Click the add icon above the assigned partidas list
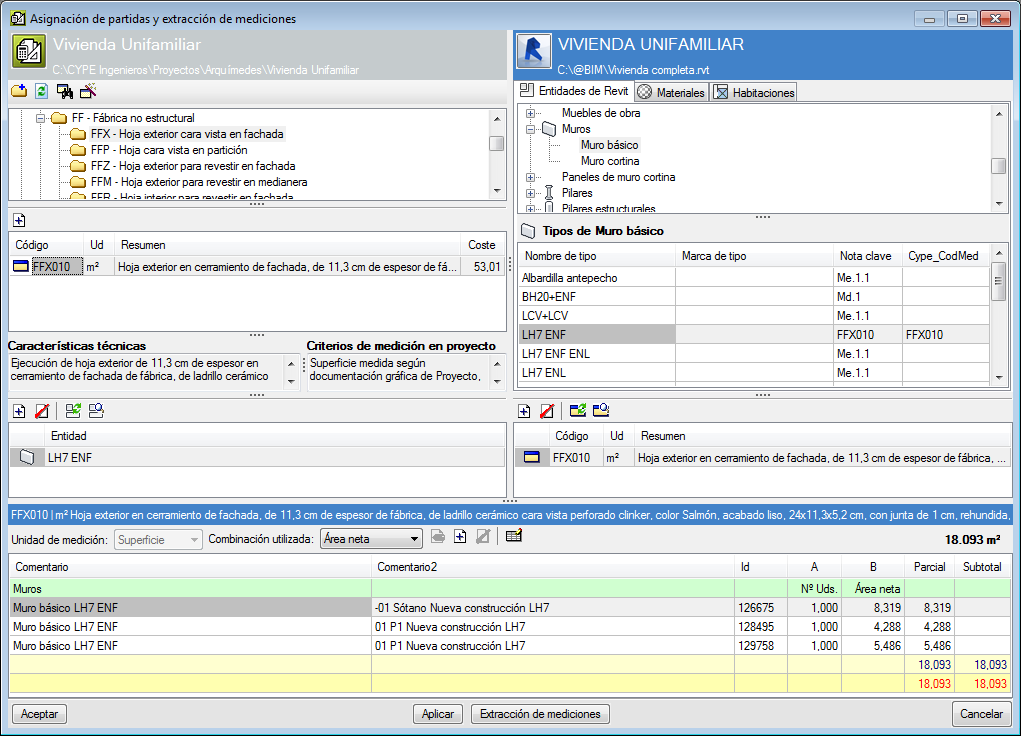Screen dimensions: 1021x736 (524, 411)
